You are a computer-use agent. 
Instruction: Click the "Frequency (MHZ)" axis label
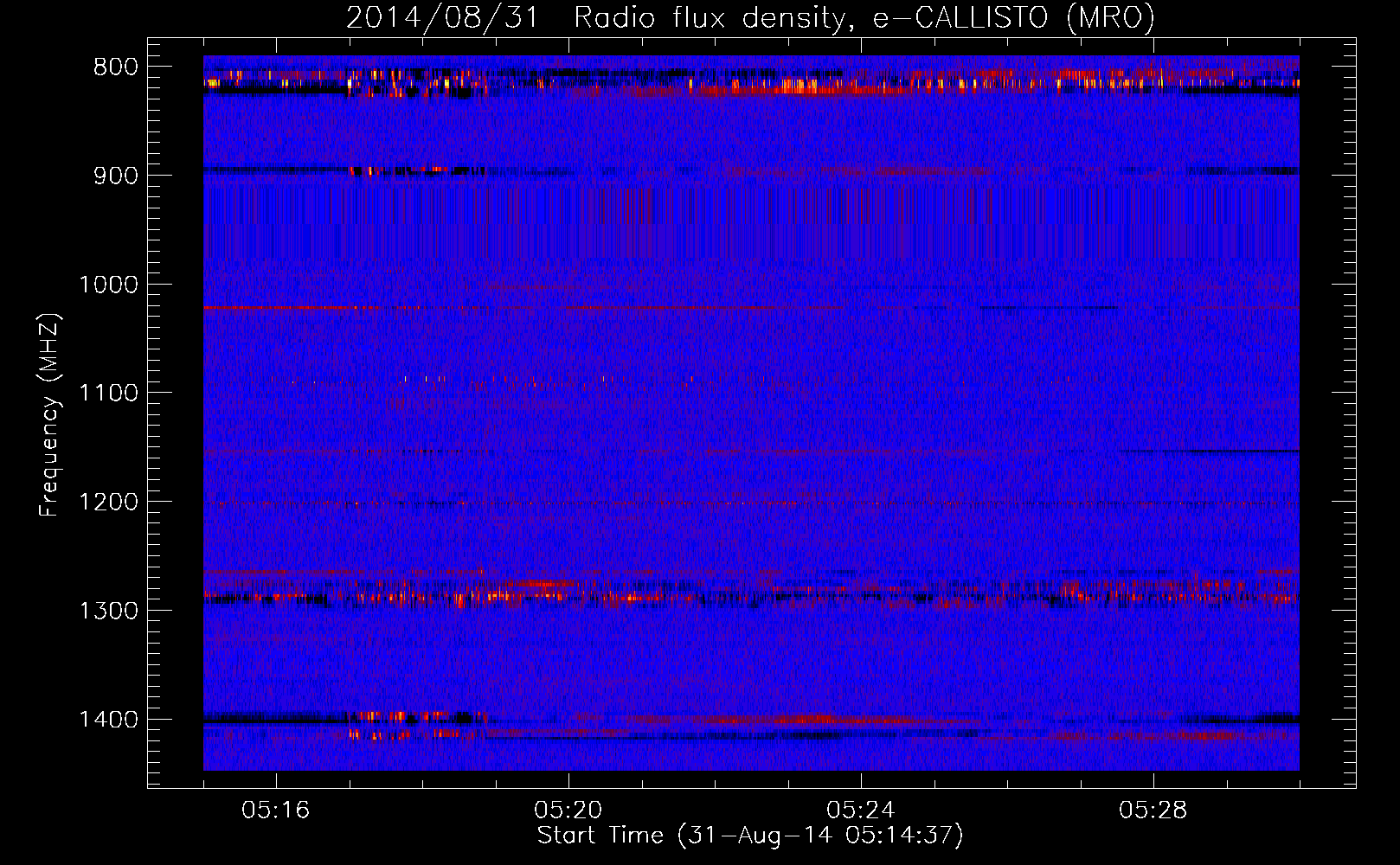coord(49,415)
